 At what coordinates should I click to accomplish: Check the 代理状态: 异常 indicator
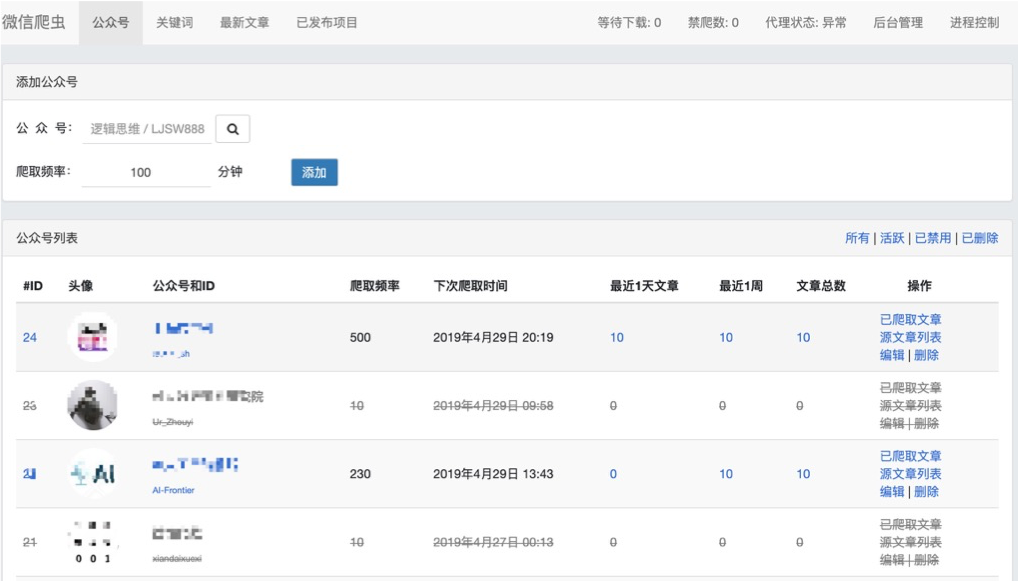coord(806,23)
